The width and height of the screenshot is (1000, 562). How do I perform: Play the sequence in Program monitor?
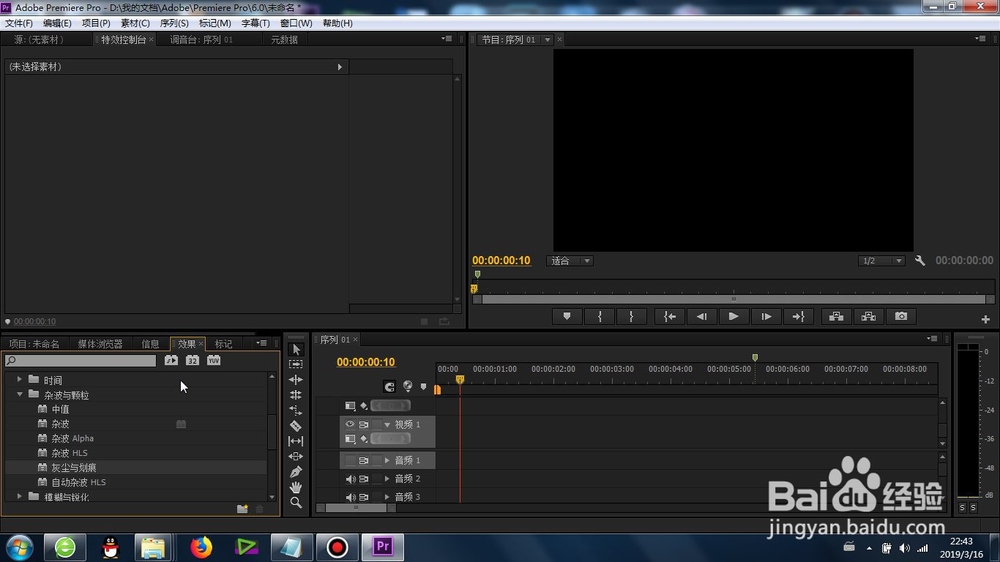click(733, 316)
